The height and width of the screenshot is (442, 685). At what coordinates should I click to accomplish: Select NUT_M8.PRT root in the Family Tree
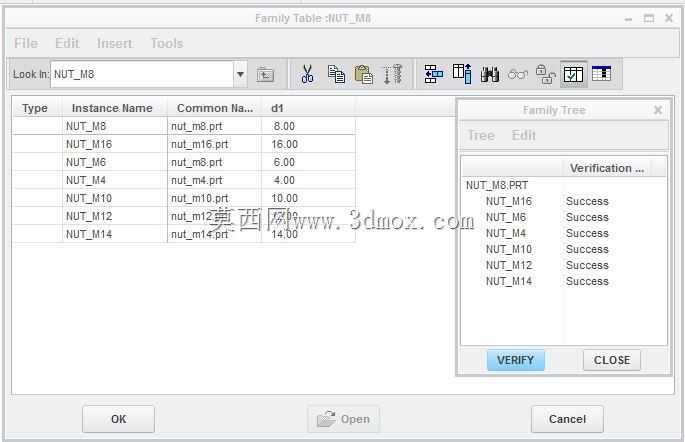click(x=497, y=185)
